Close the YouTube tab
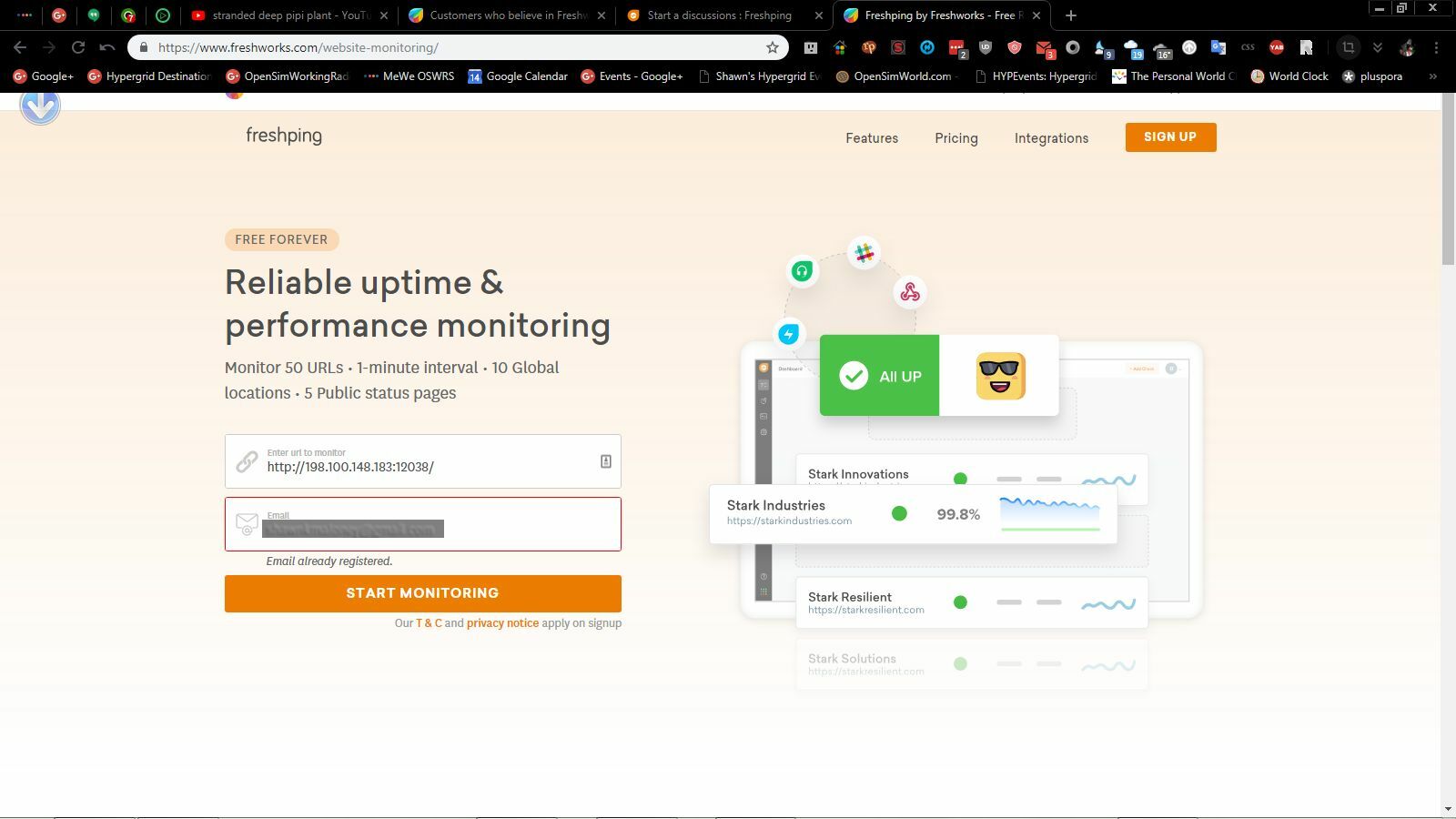The image size is (1456, 819). [x=383, y=15]
